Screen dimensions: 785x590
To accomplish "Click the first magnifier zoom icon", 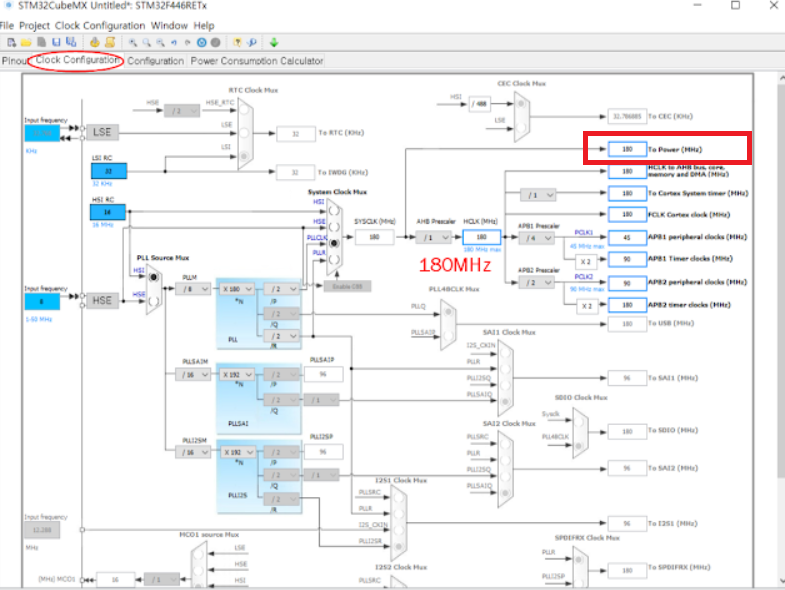I will (x=133, y=43).
